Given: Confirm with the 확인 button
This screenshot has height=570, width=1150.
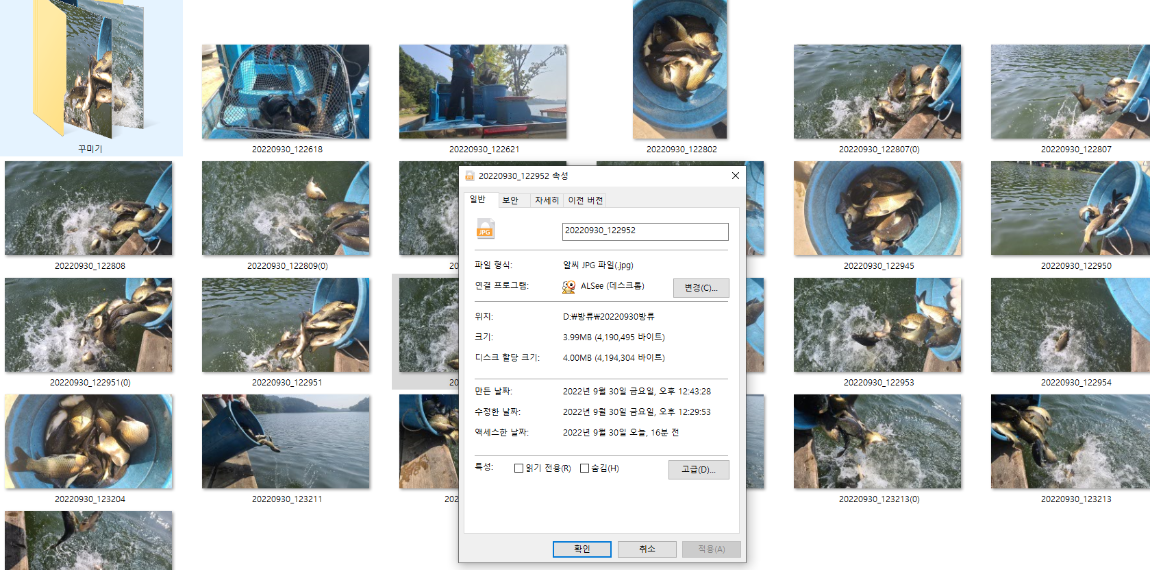Looking at the screenshot, I should tap(582, 549).
